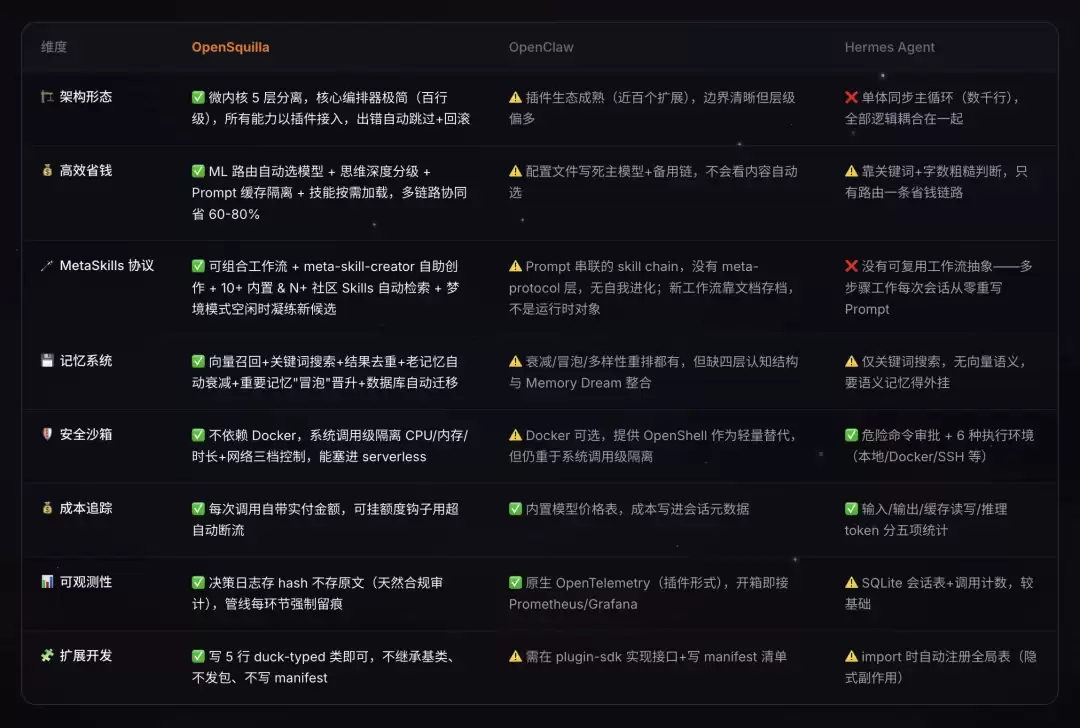Viewport: 1080px width, 728px height.
Task: Click warning triangle before 需在 plugin-sdk
Action: coord(515,656)
